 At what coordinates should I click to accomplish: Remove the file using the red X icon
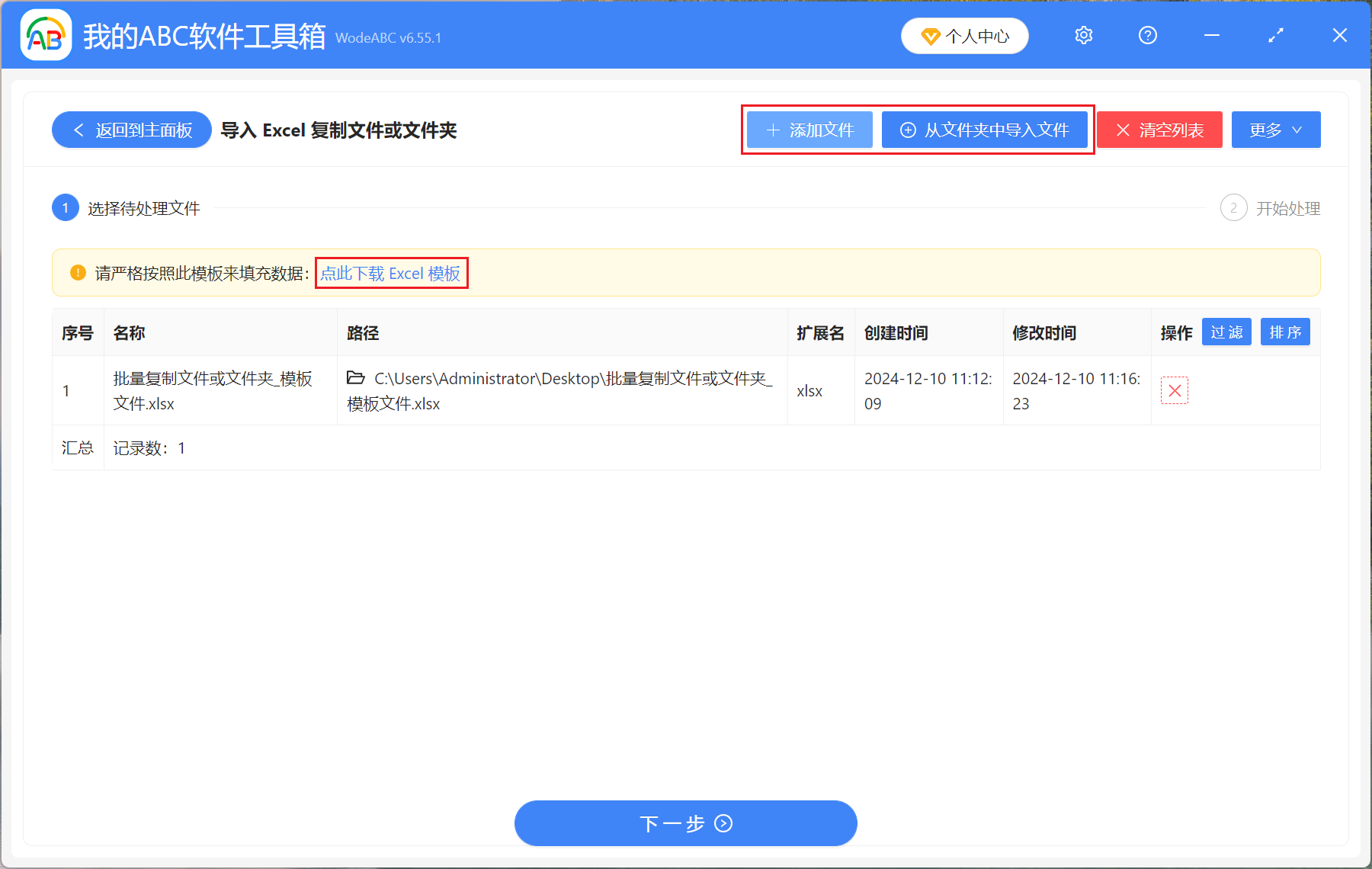(1175, 390)
